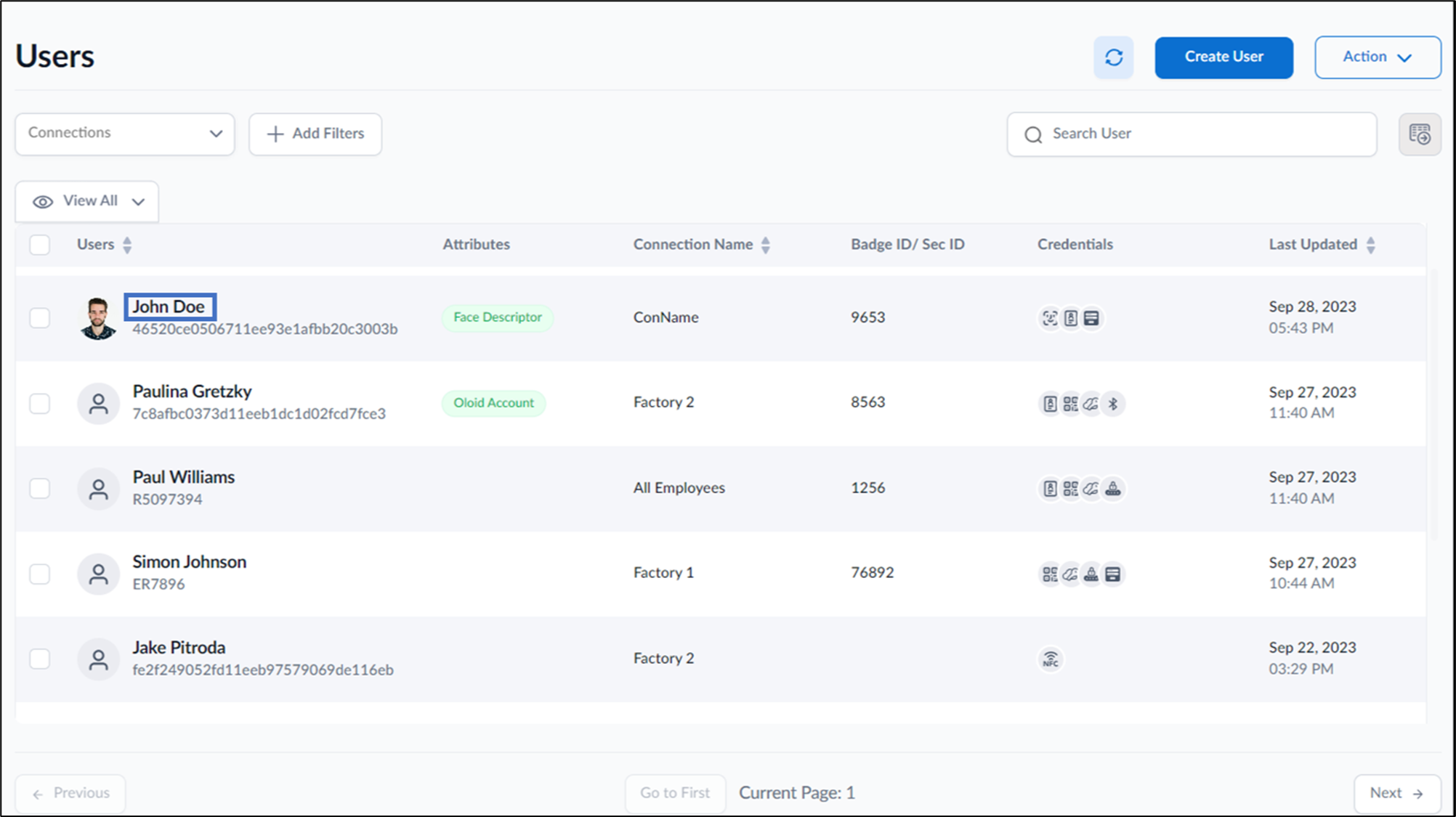
Task: Select the checkbox for John Doe
Action: 40,318
